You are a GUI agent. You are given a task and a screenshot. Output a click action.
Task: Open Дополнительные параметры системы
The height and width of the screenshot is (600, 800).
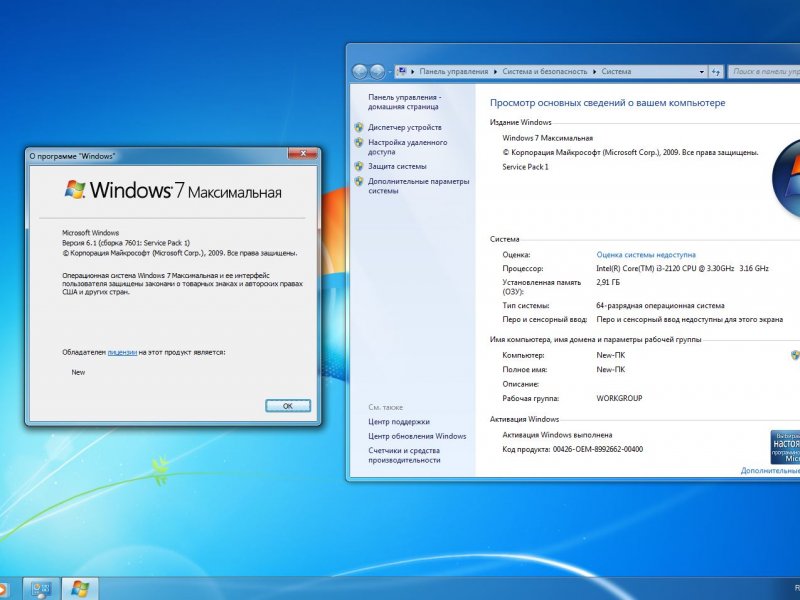(x=418, y=186)
